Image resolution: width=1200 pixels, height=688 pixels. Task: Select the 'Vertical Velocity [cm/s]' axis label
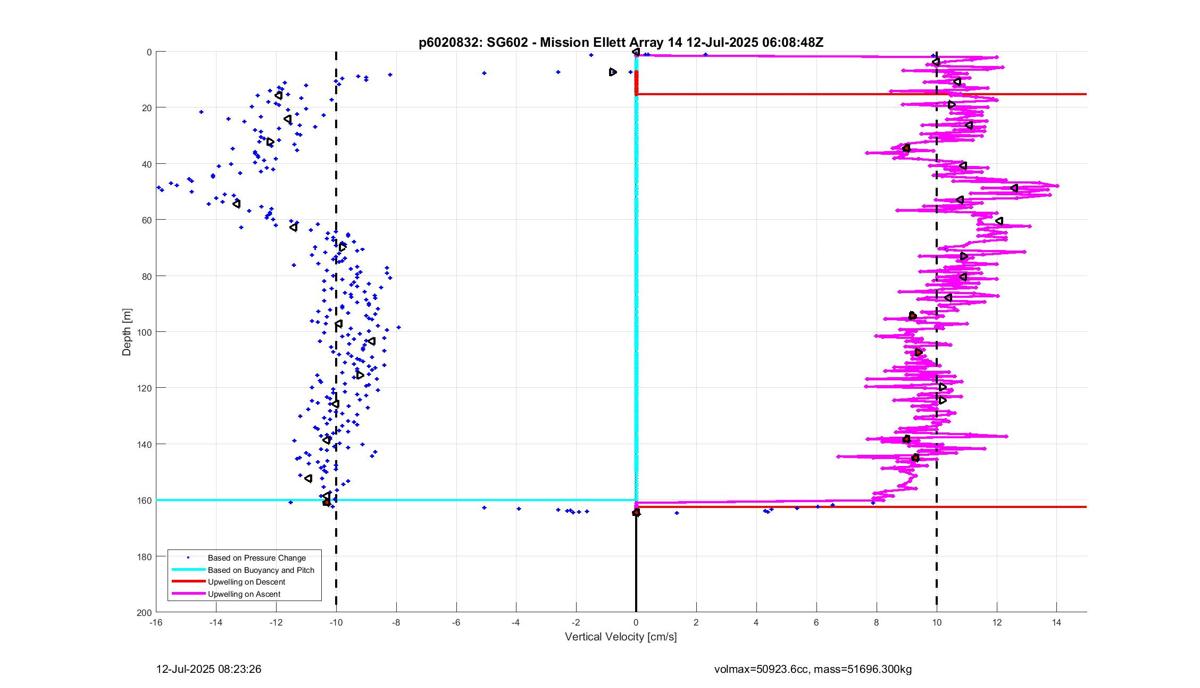coord(621,637)
